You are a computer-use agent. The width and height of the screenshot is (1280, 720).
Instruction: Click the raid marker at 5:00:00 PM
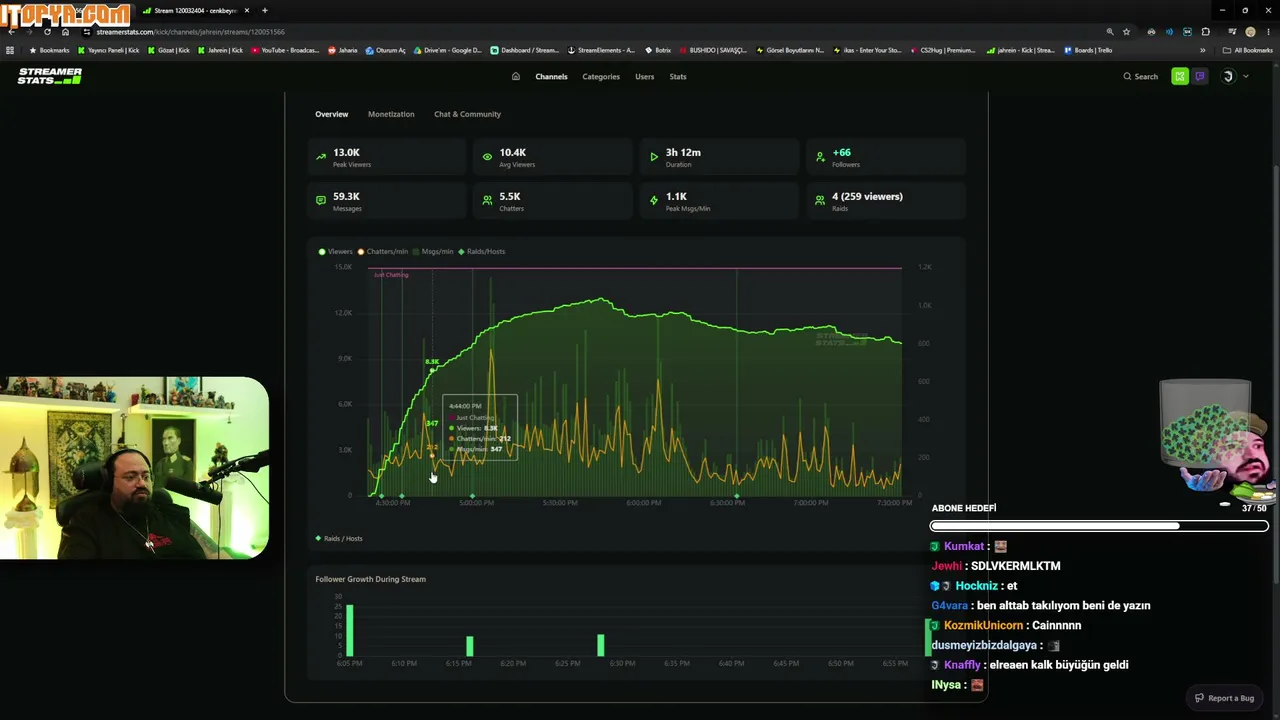coord(472,495)
